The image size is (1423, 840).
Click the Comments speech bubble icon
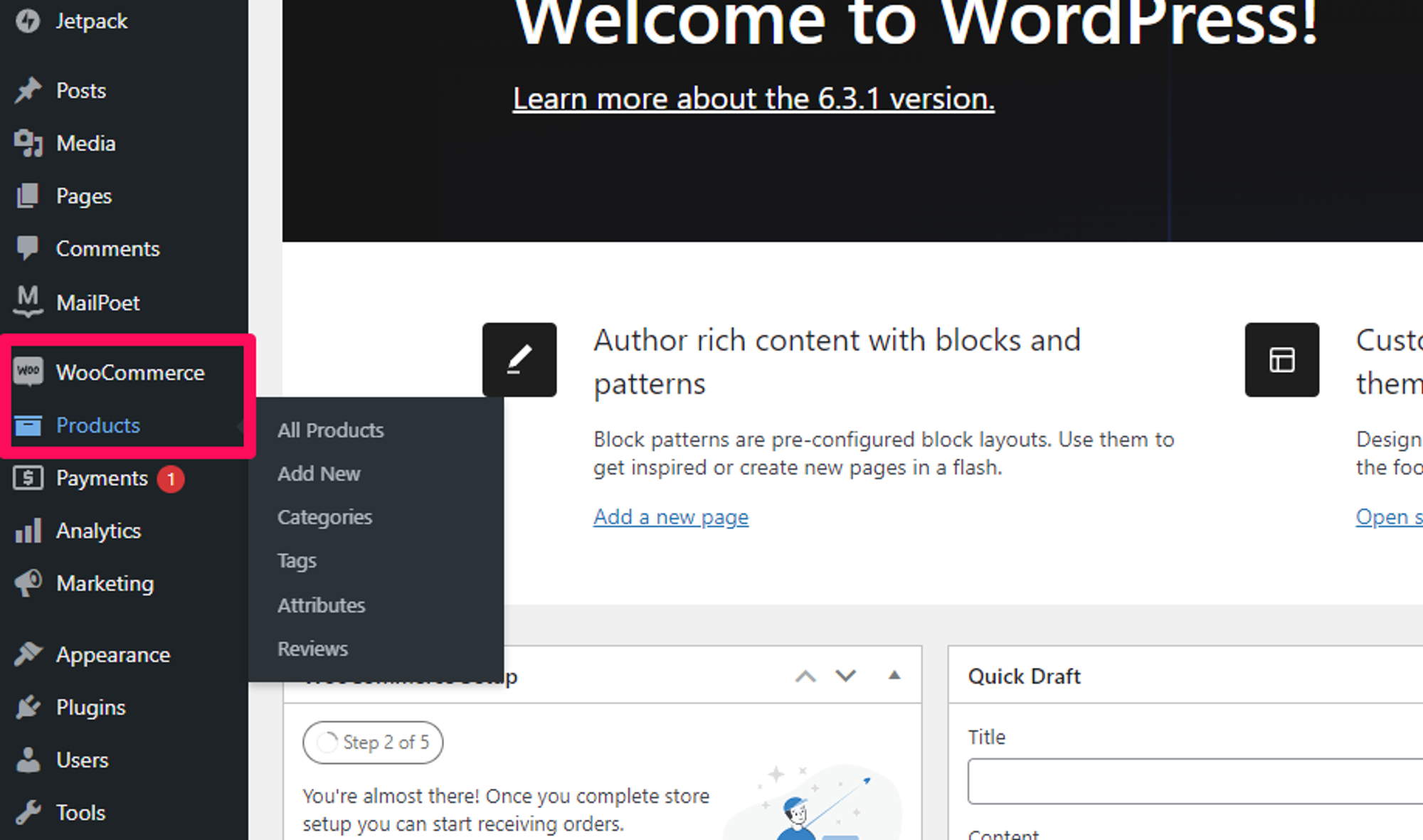click(28, 248)
